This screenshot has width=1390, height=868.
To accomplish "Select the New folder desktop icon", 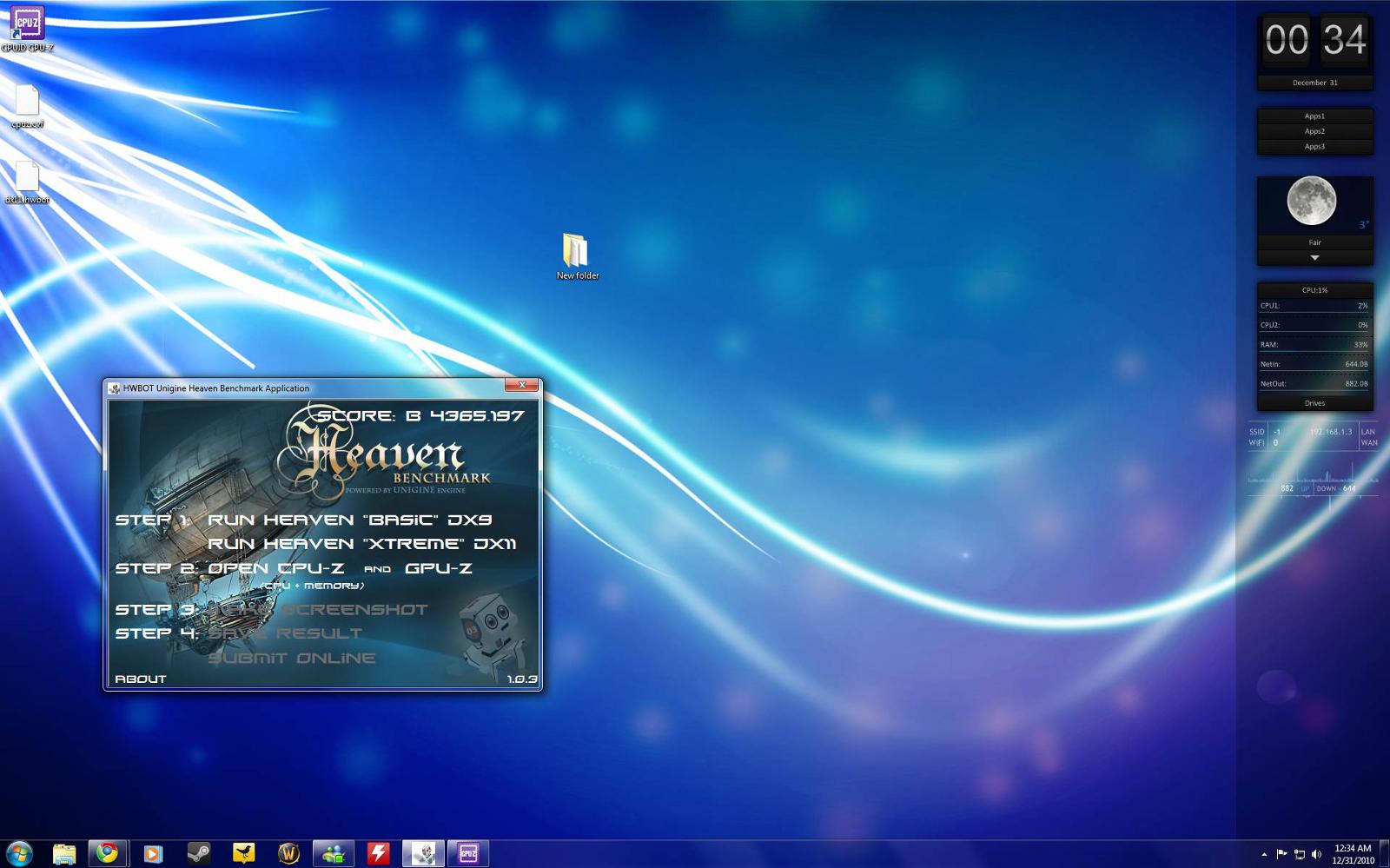I will pos(577,255).
